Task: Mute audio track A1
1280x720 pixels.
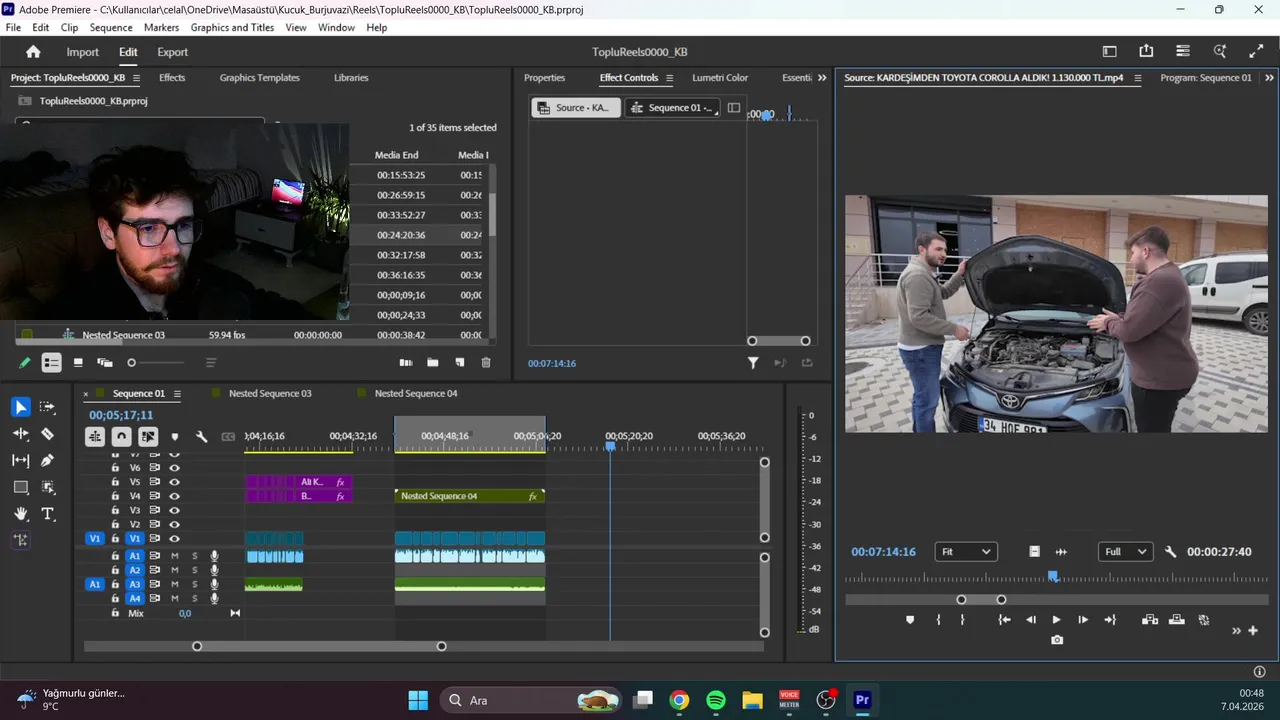Action: 175,556
